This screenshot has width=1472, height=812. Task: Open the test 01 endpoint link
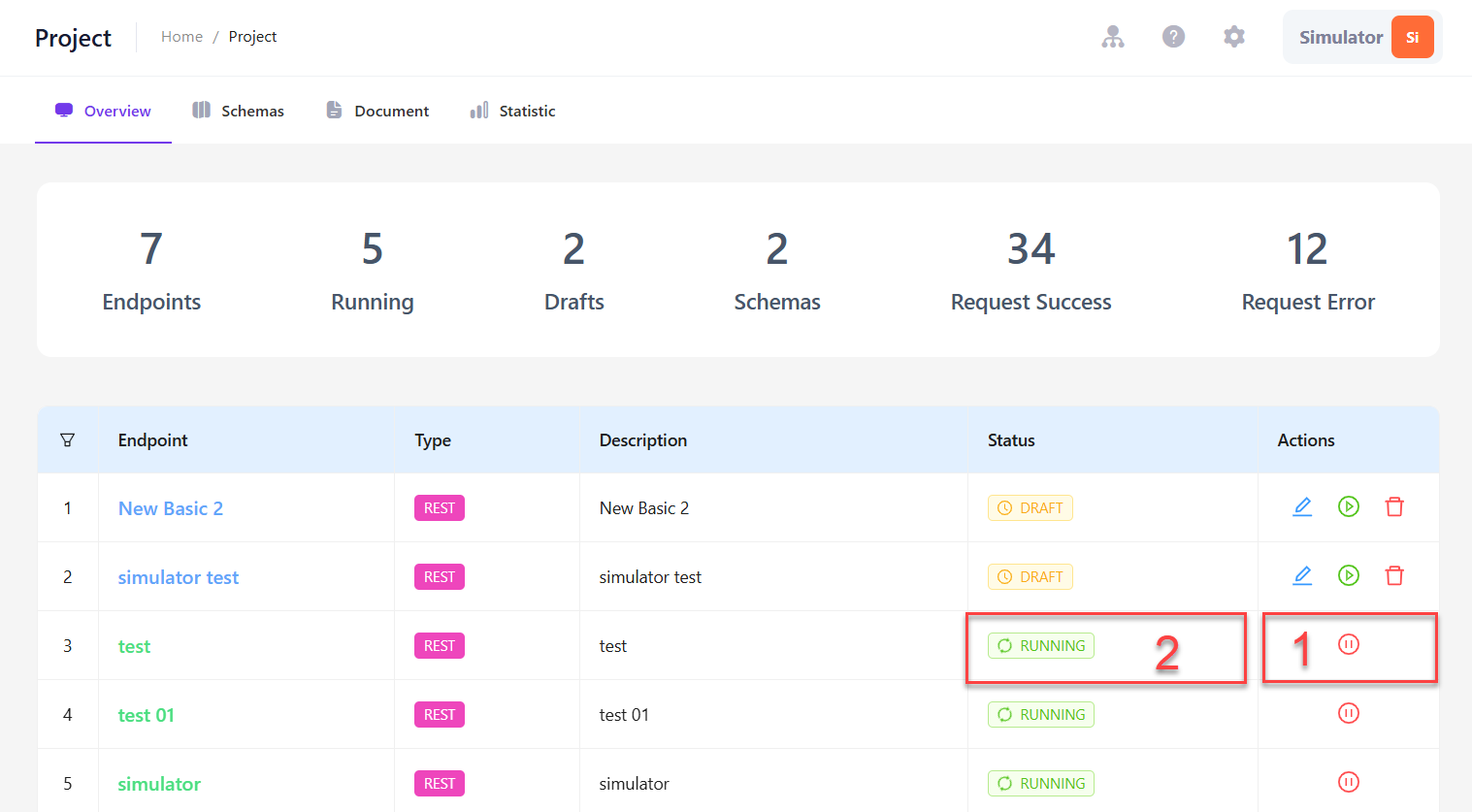pos(147,715)
